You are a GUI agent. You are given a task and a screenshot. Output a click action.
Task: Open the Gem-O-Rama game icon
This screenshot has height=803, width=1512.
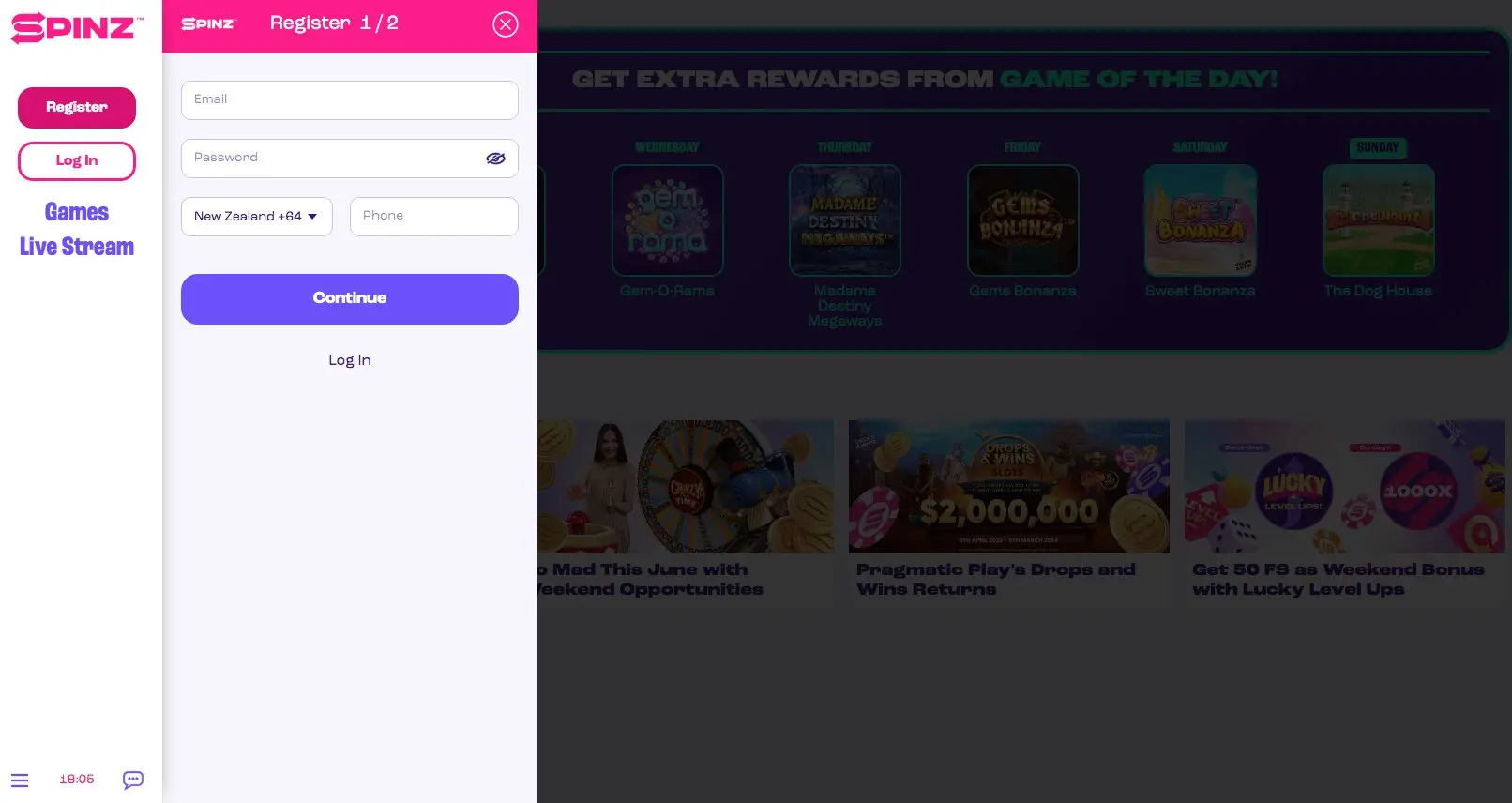(667, 220)
